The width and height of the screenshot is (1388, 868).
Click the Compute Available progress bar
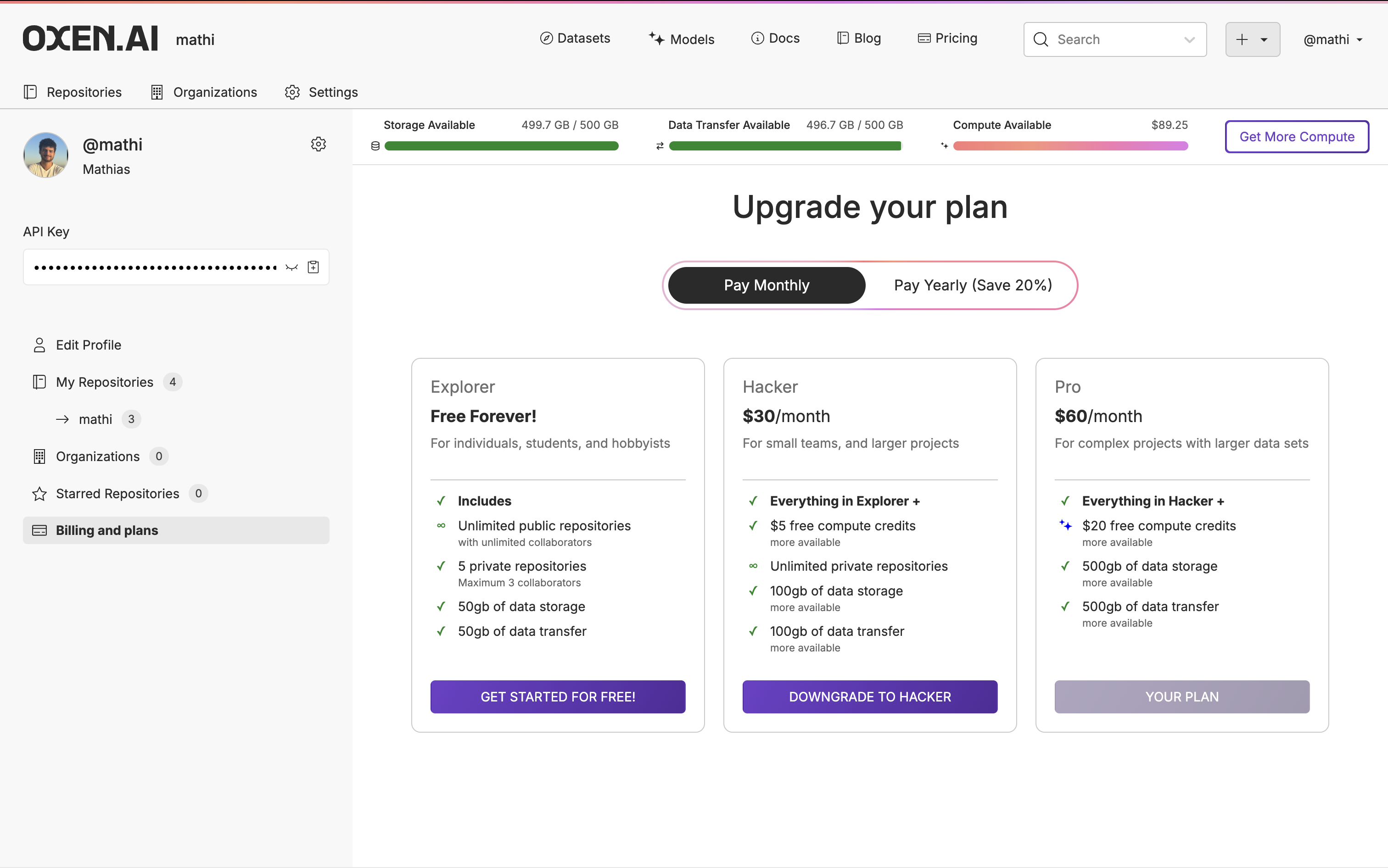pyautogui.click(x=1070, y=146)
